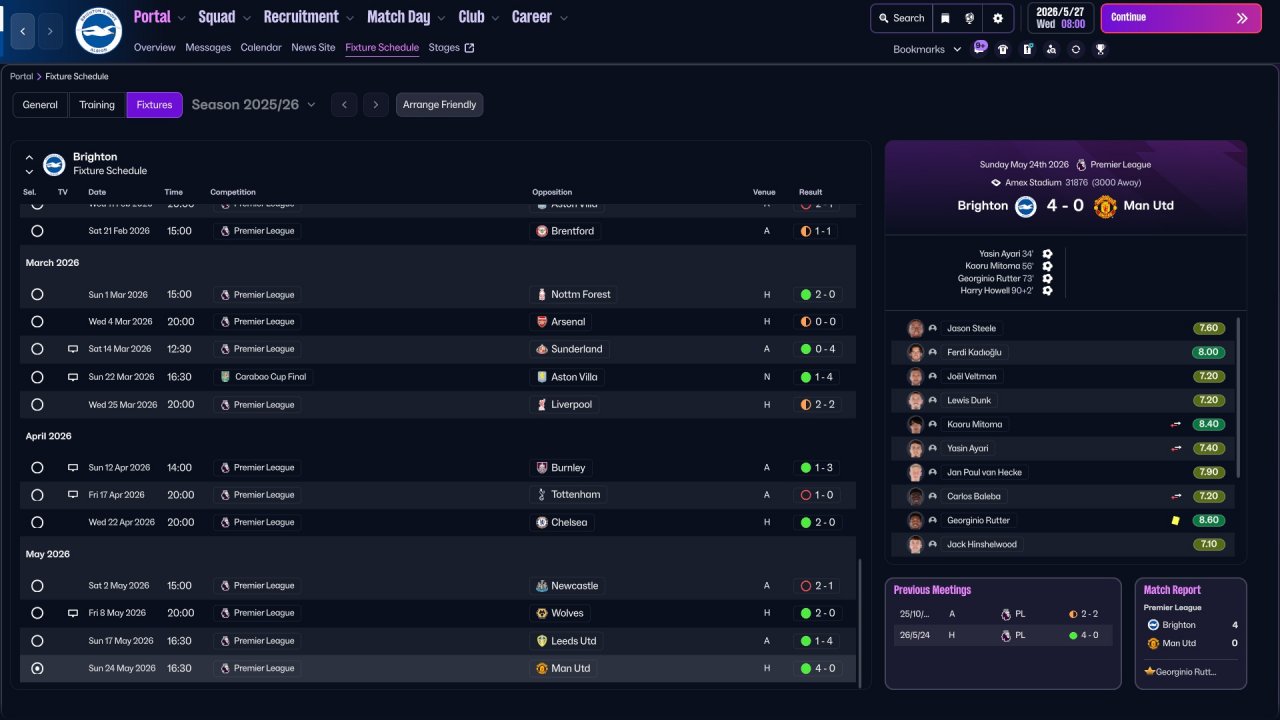Select the Nottm Forest fixture radio button
The image size is (1280, 720).
[37, 295]
